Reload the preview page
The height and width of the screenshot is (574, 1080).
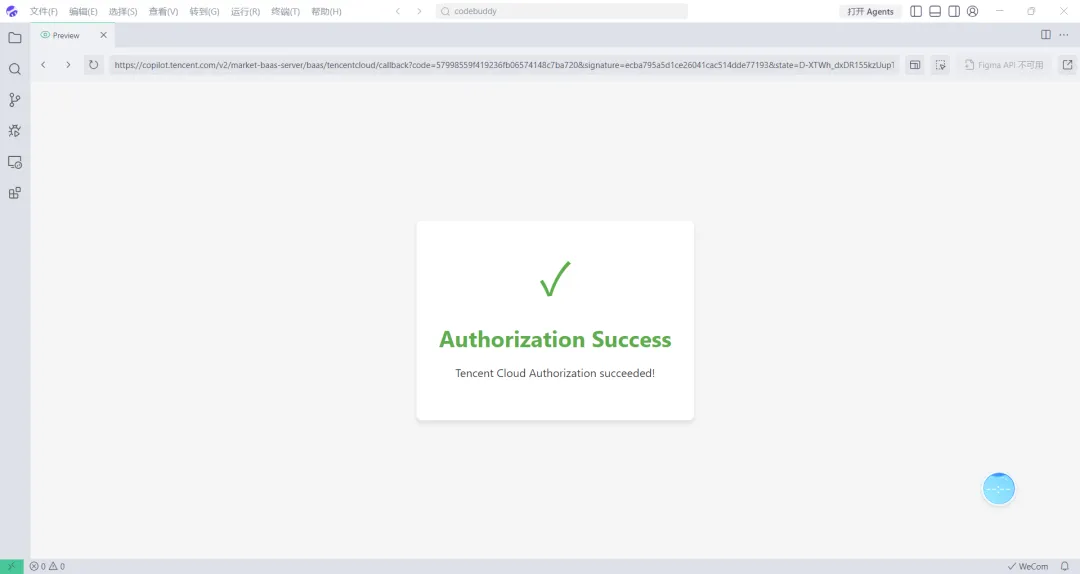click(x=93, y=65)
